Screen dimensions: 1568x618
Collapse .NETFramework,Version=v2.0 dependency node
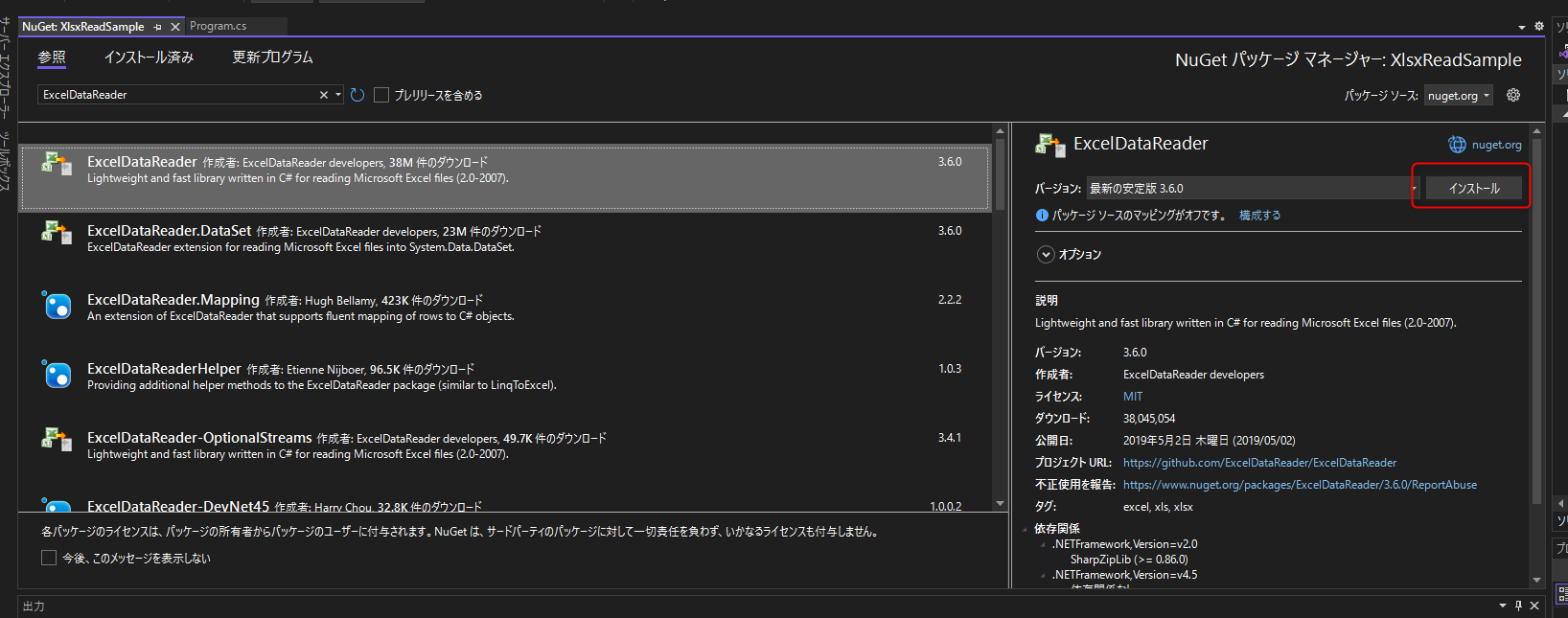(1044, 544)
